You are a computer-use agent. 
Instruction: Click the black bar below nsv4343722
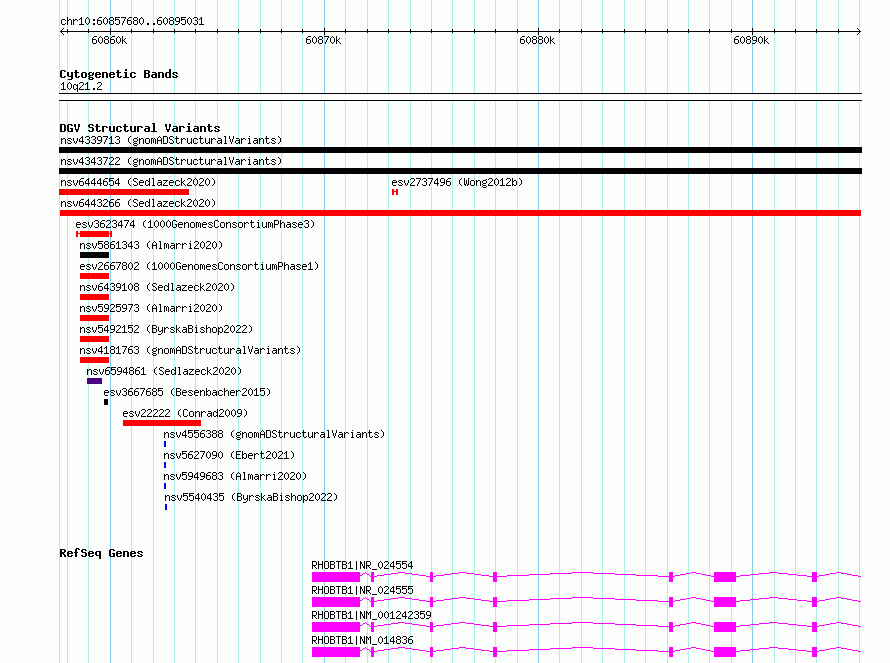(460, 171)
